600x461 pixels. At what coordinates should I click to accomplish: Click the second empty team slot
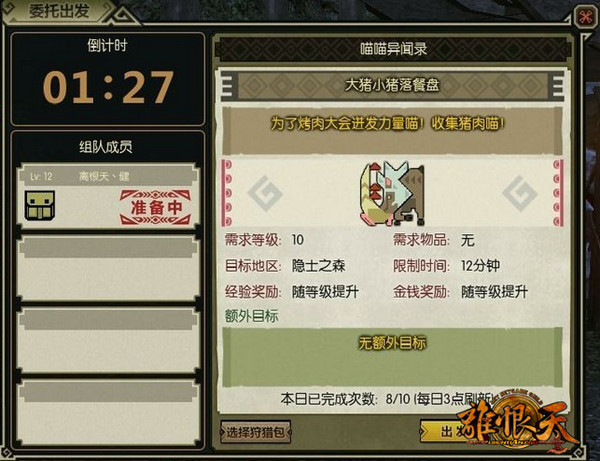tap(108, 268)
